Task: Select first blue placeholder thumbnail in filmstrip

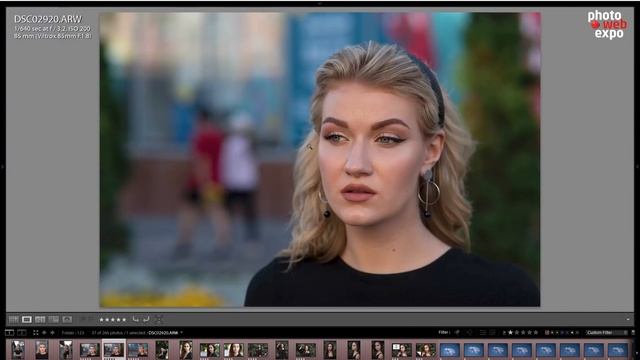Action: [x=450, y=350]
